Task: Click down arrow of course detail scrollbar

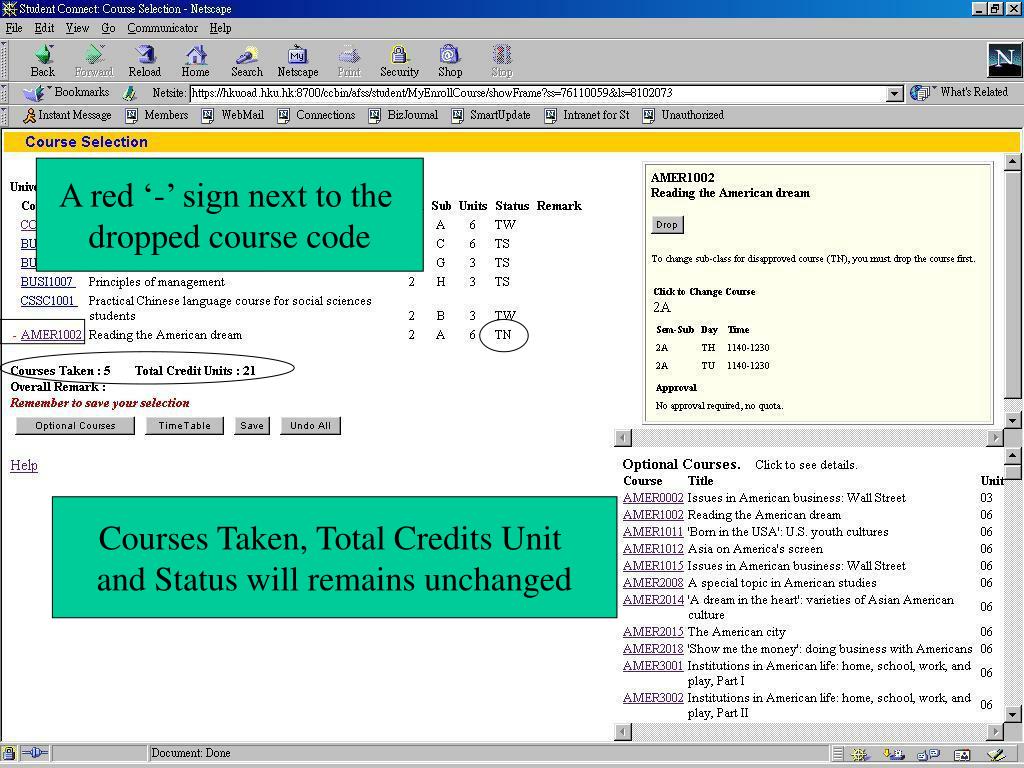Action: pyautogui.click(x=1012, y=420)
